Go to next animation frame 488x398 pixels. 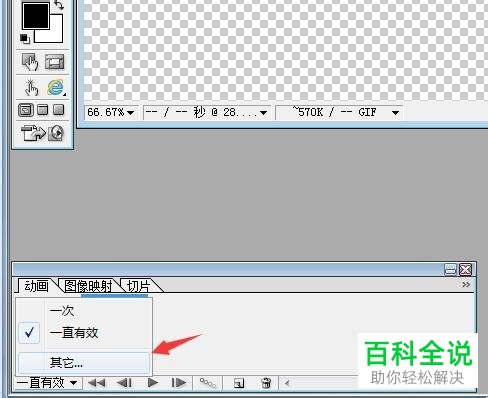coord(178,383)
